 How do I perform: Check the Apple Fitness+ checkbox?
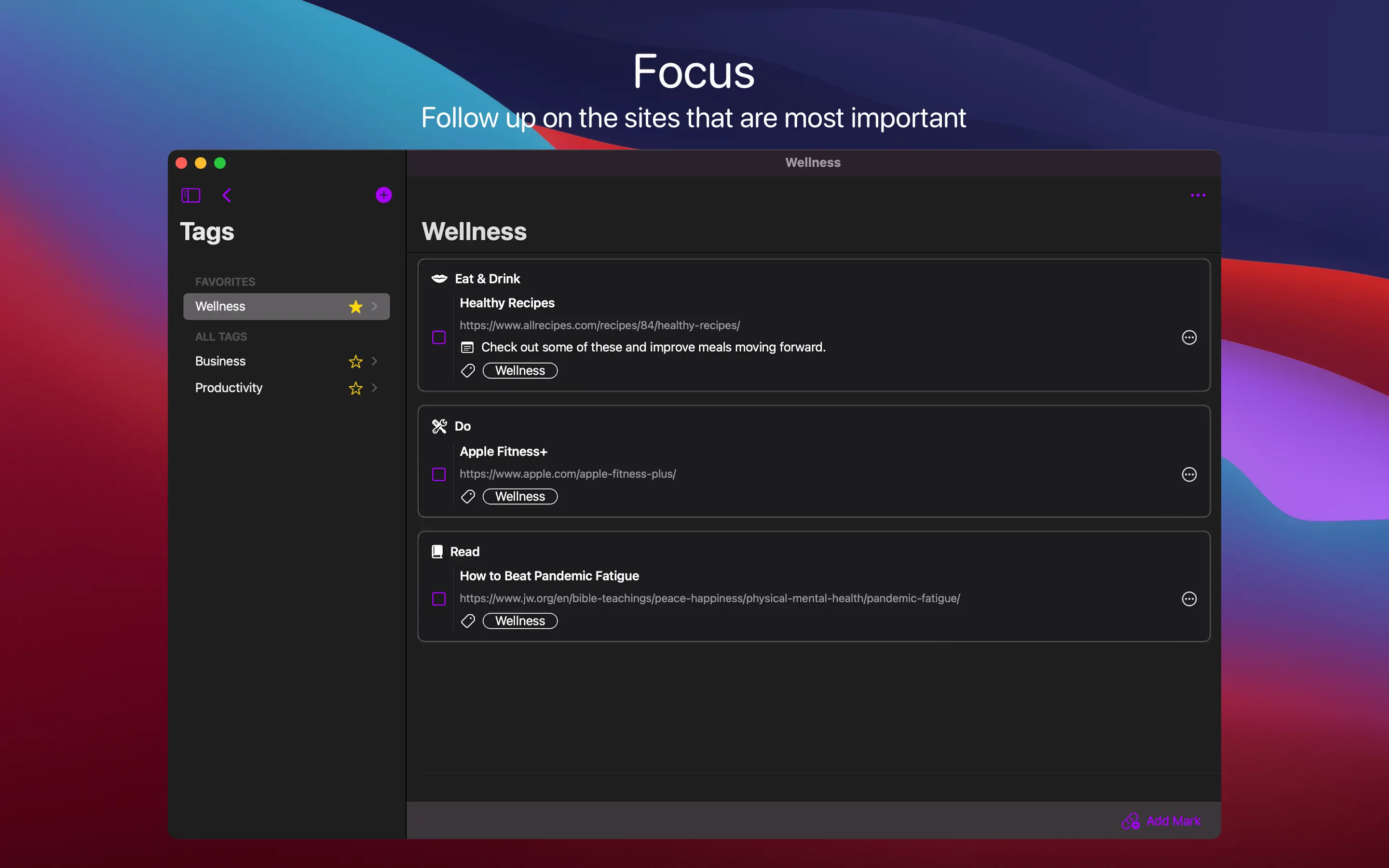tap(439, 474)
